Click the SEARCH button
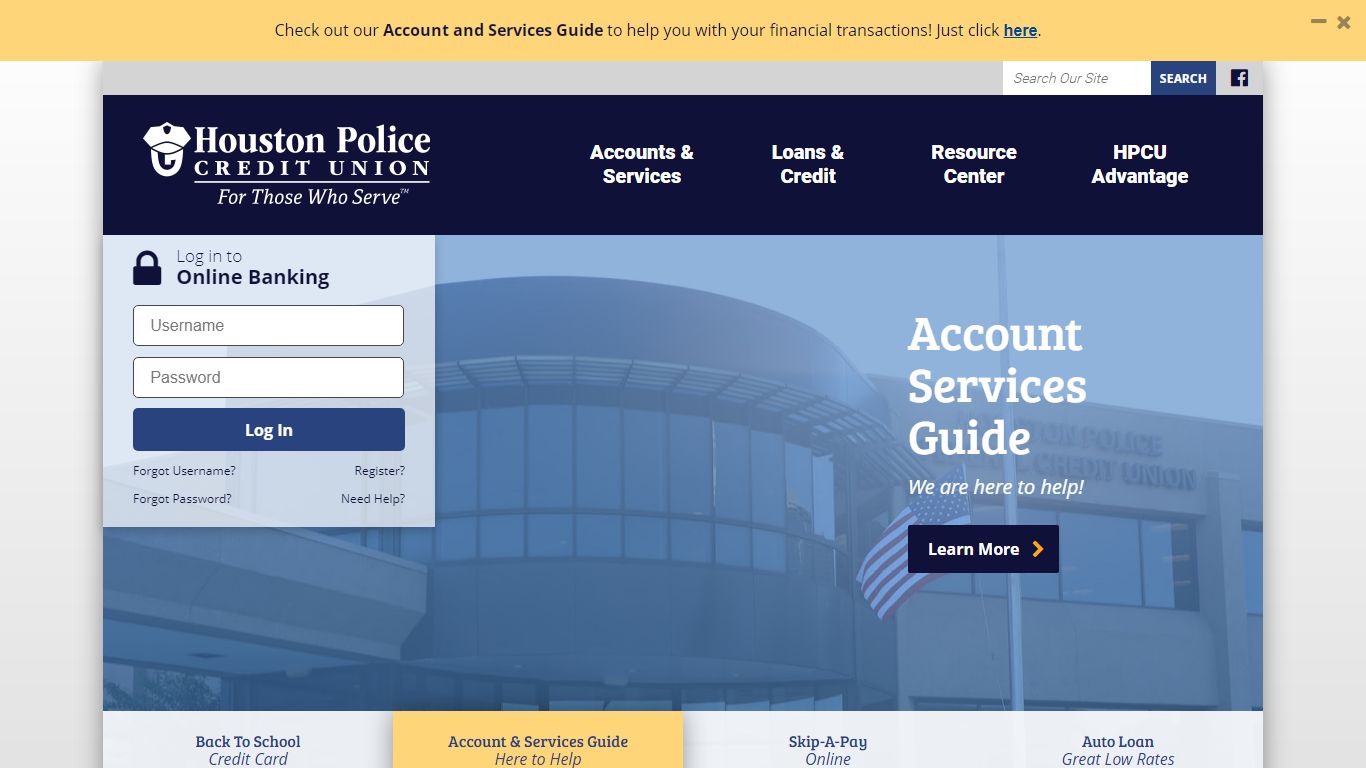Screen dimensions: 1366x768 pyautogui.click(x=1183, y=78)
